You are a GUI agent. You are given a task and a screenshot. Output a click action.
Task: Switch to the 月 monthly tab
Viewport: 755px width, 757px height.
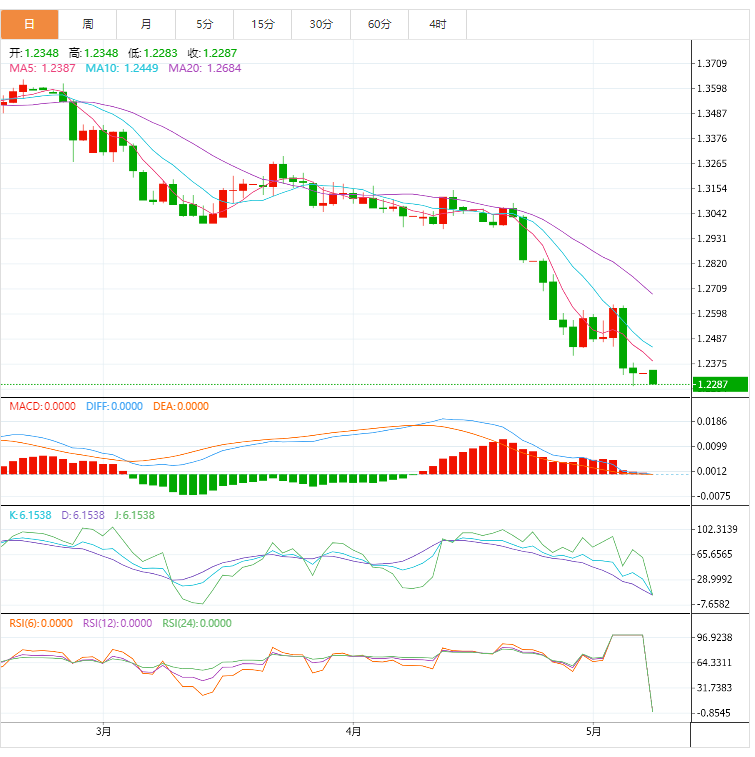coord(146,24)
